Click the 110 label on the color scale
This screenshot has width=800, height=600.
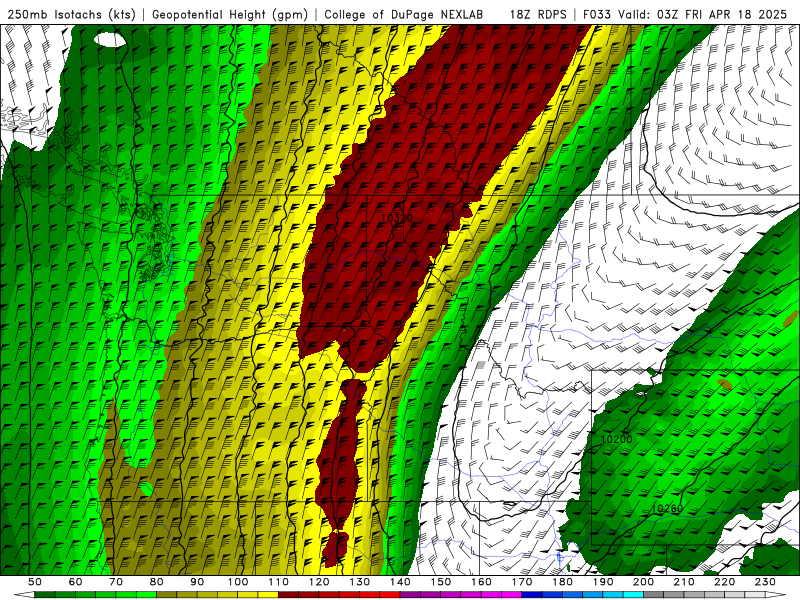point(278,582)
